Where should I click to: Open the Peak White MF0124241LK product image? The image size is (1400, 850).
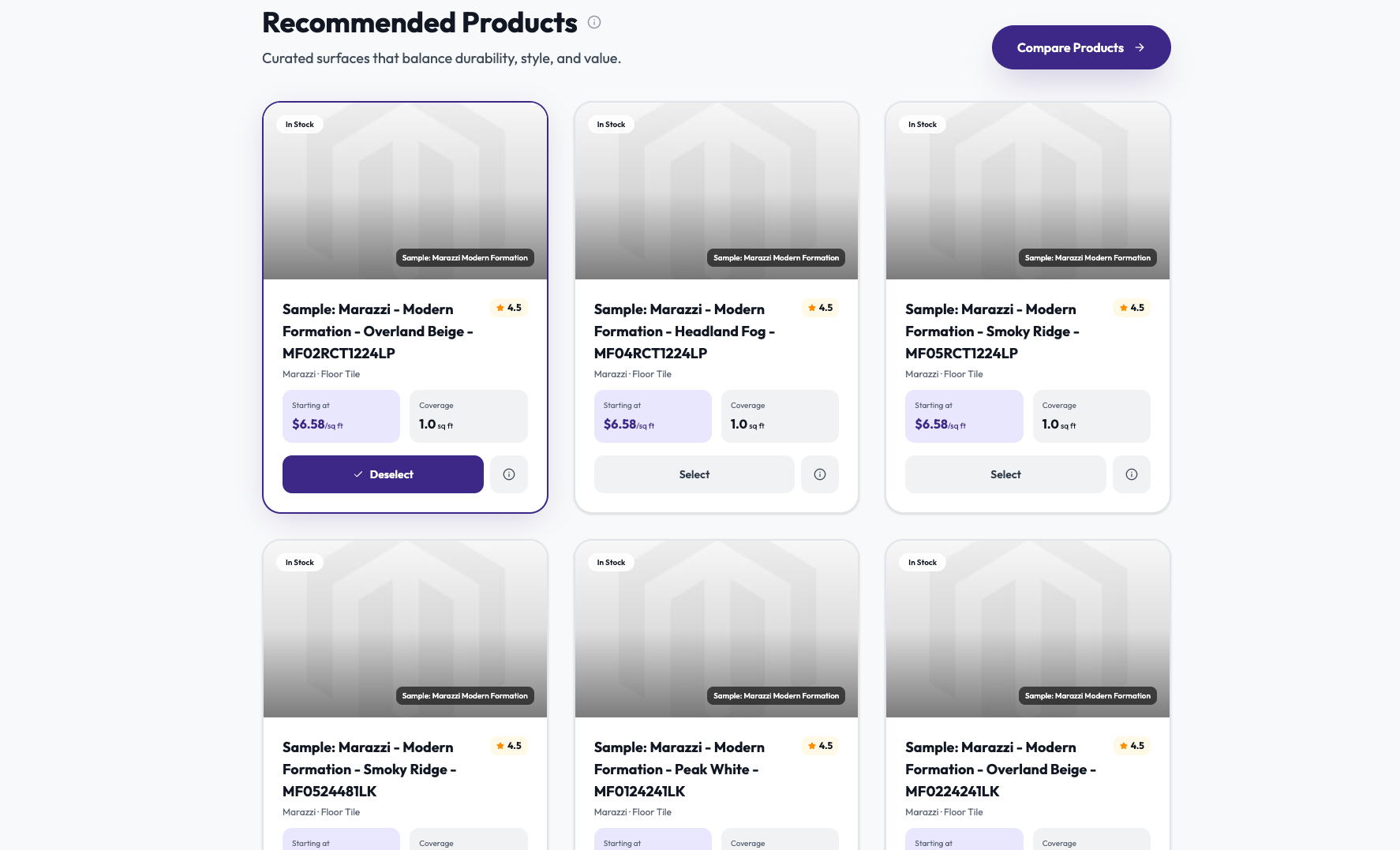point(717,629)
